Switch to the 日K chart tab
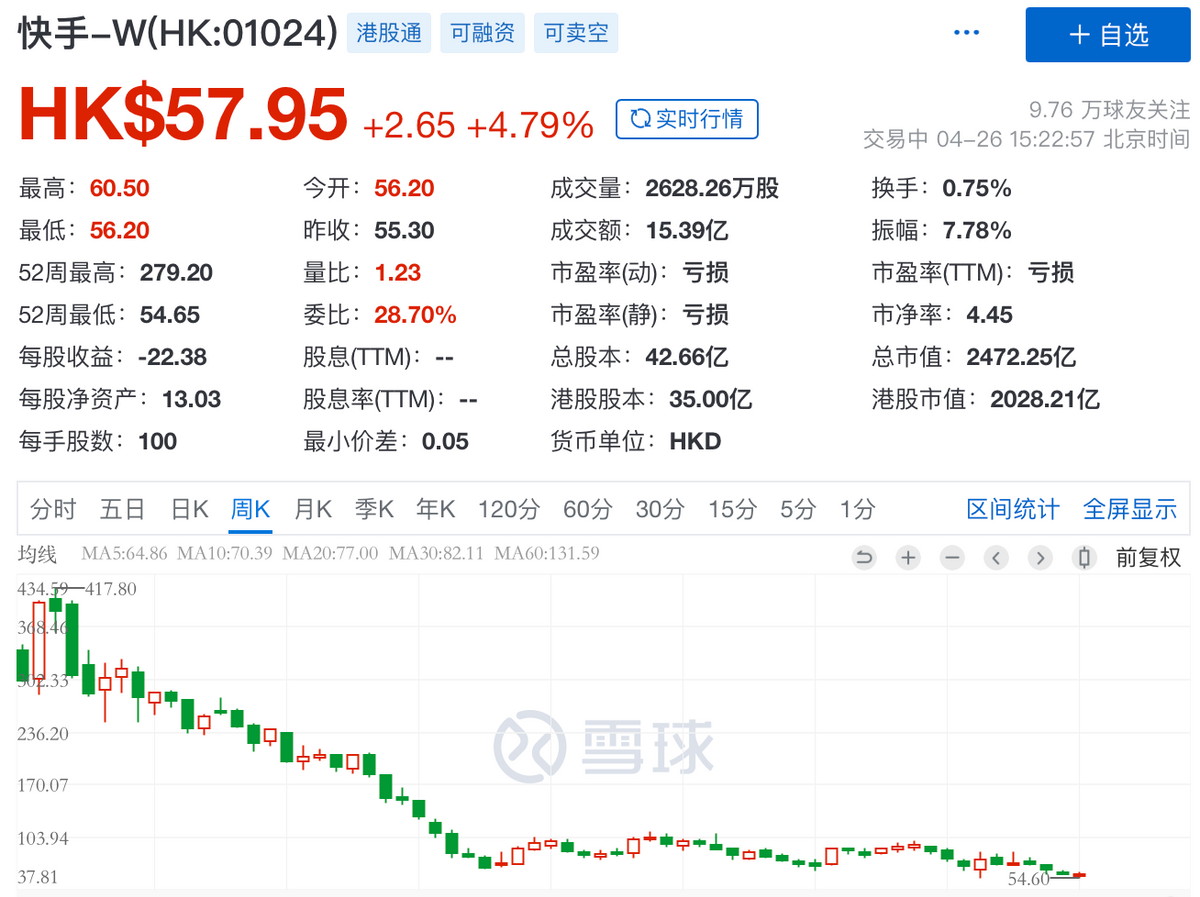1200x897 pixels. click(x=189, y=509)
